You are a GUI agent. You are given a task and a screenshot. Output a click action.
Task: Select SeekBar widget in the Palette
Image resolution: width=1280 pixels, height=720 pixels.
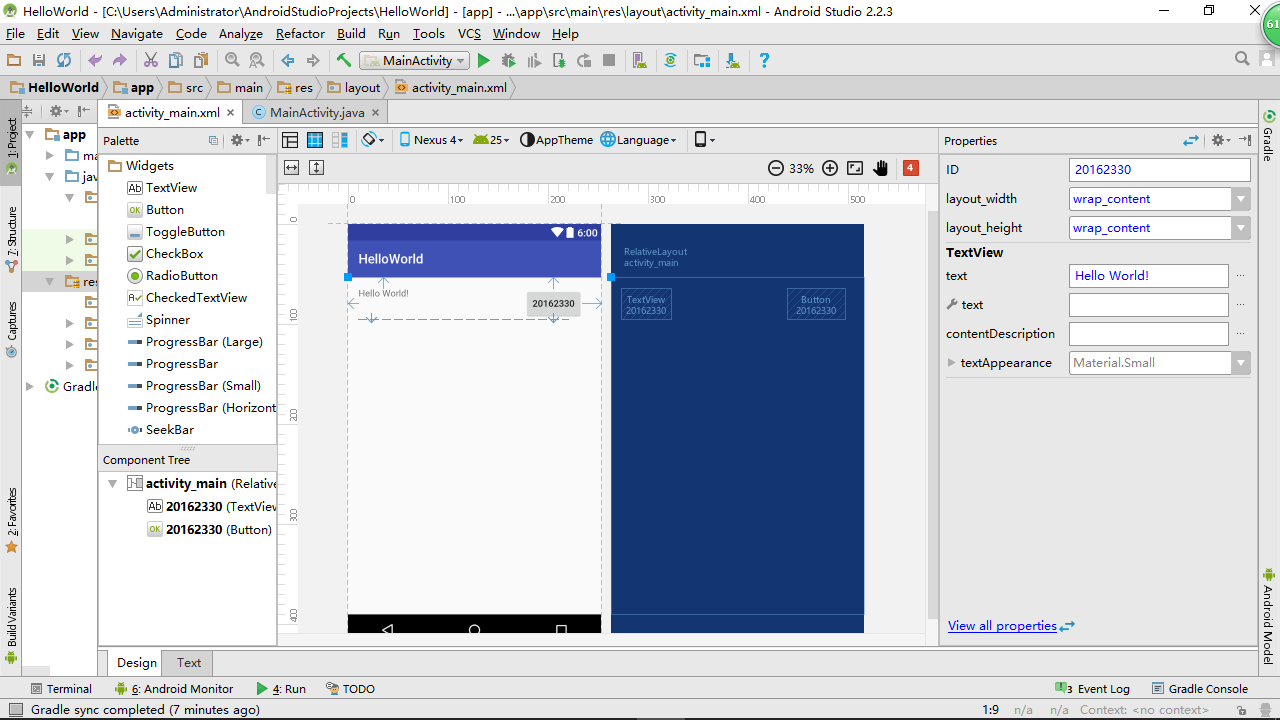tap(170, 430)
